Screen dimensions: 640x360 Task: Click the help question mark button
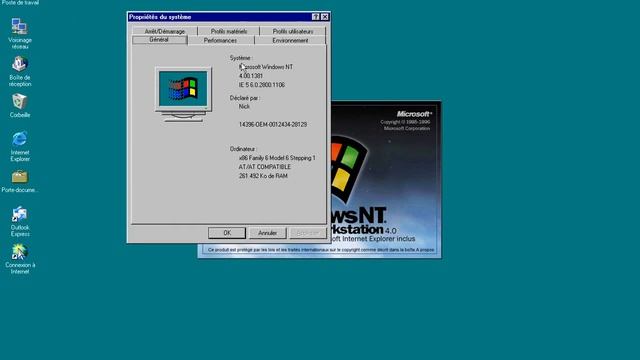point(316,17)
